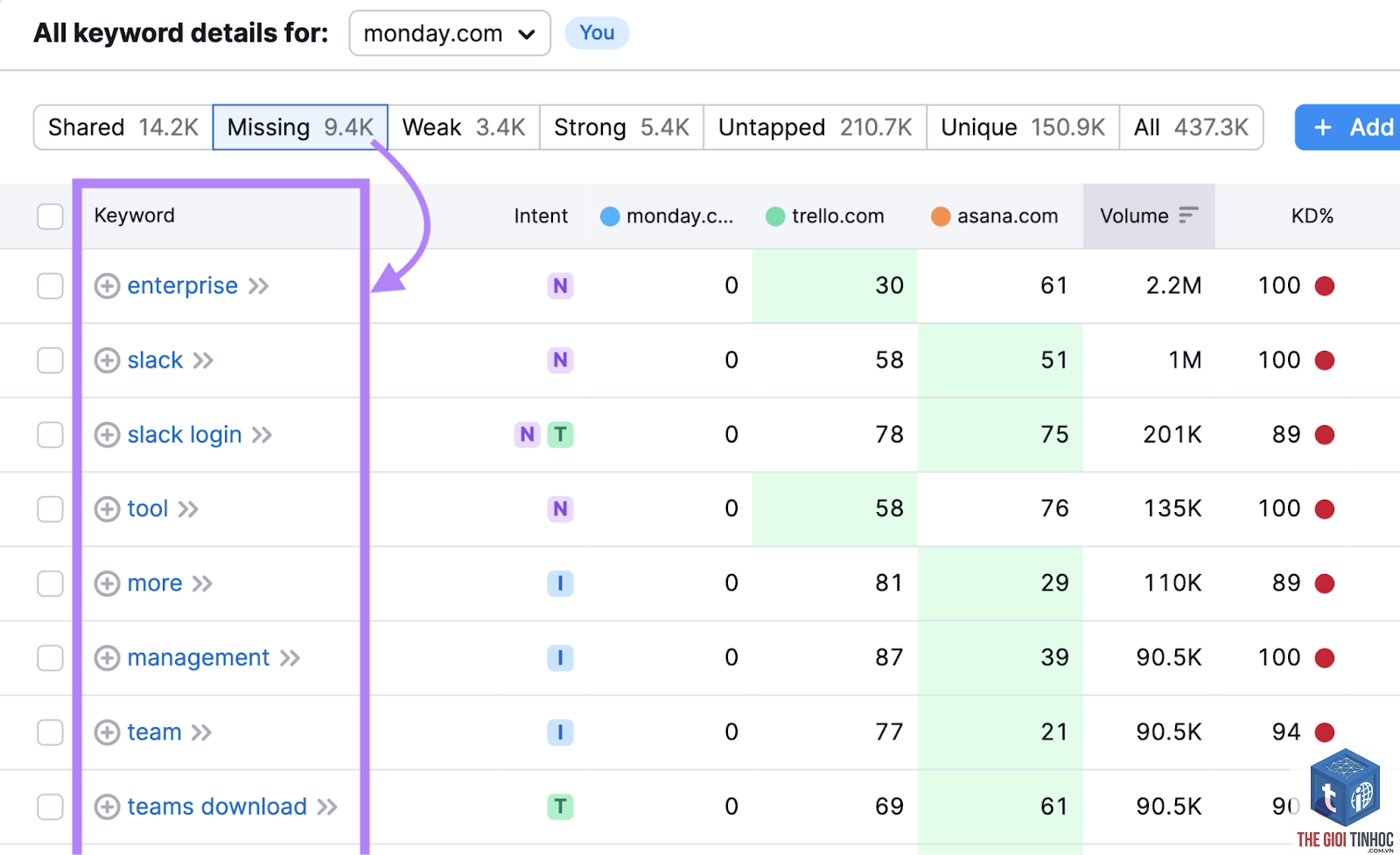Switch to the Shared 14.2K tab

click(123, 128)
